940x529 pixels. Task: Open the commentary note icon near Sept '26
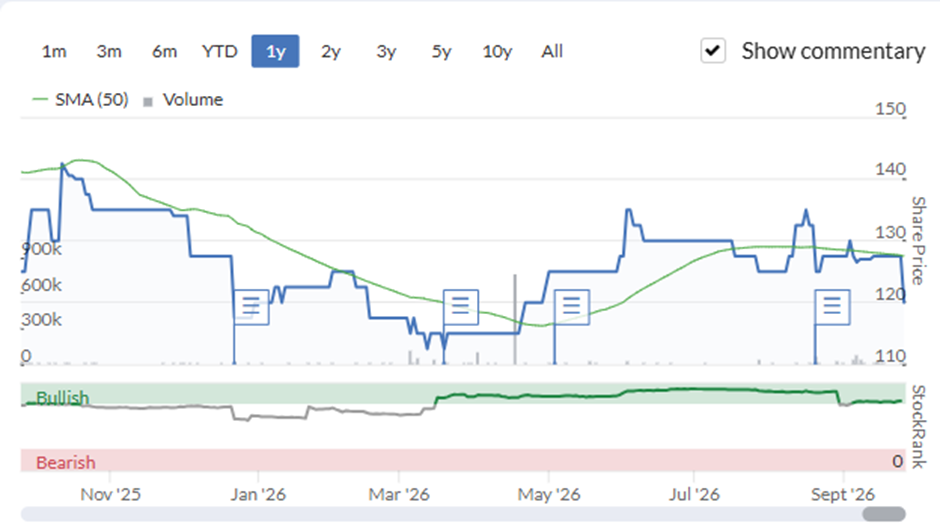click(832, 307)
